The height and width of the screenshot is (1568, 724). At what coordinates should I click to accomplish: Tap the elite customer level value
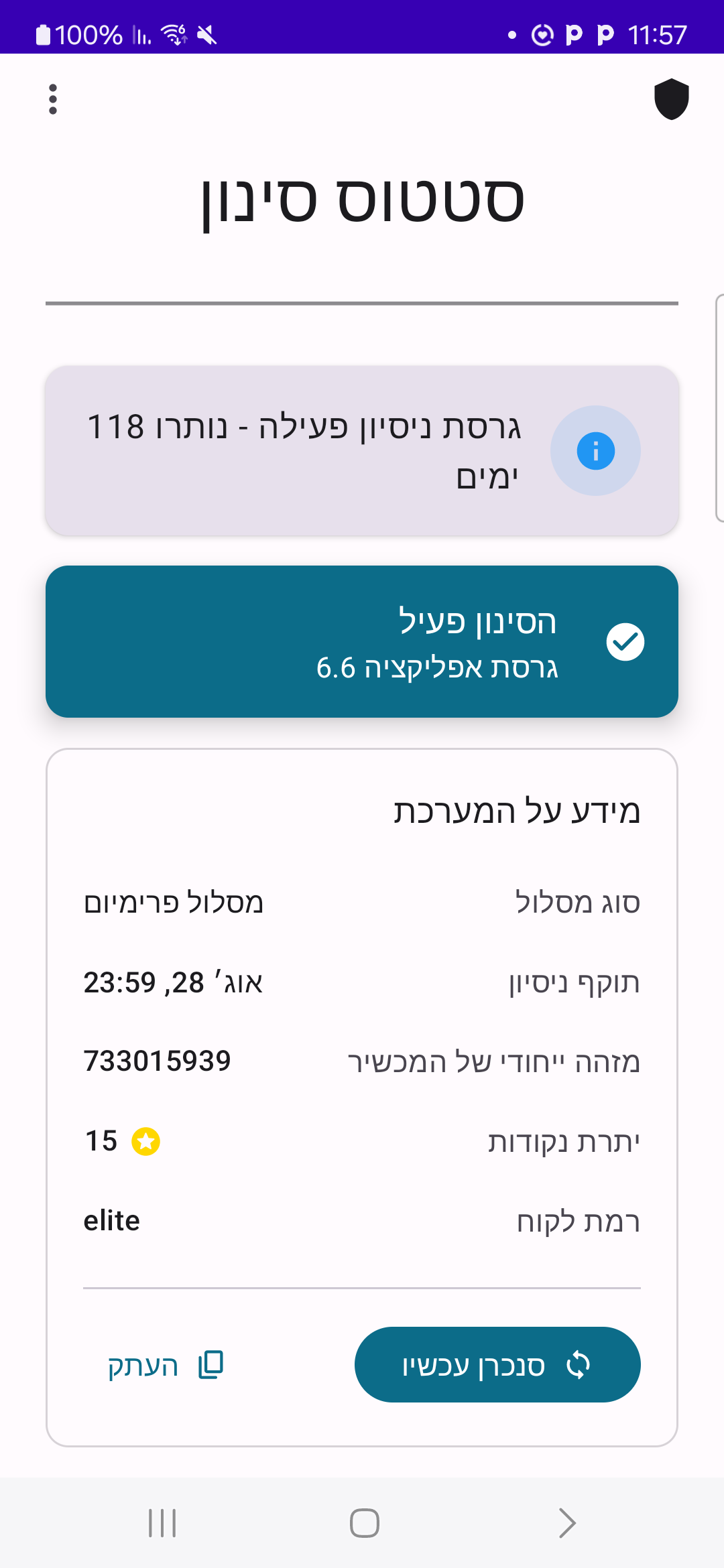pos(112,1221)
